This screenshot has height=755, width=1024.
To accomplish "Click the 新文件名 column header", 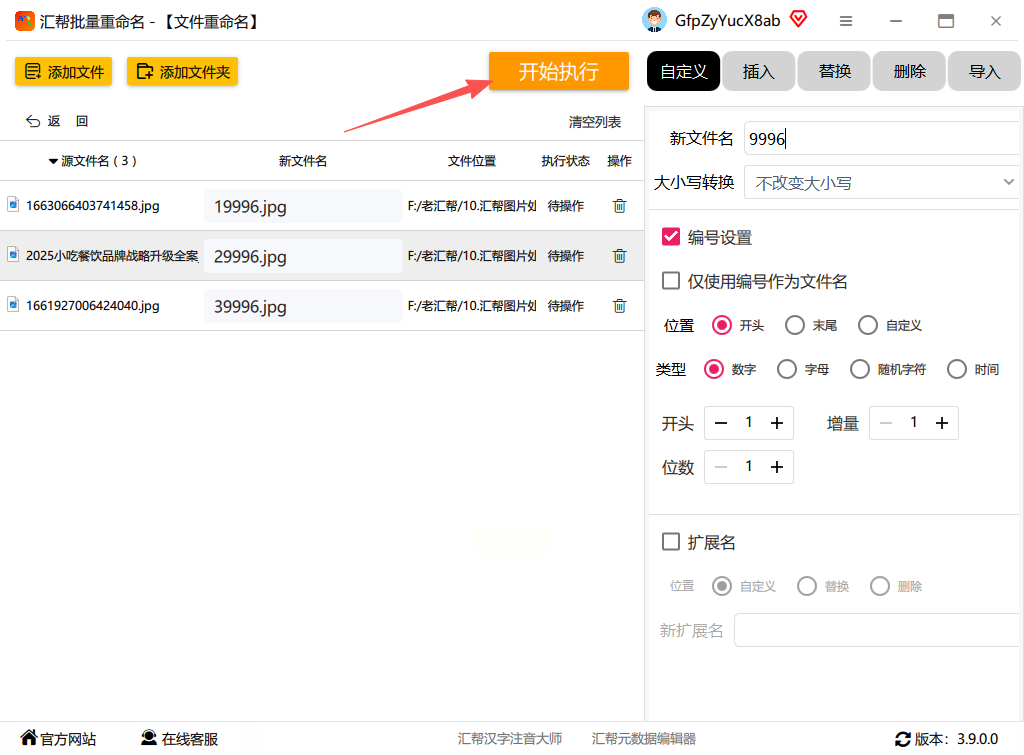I will [302, 161].
